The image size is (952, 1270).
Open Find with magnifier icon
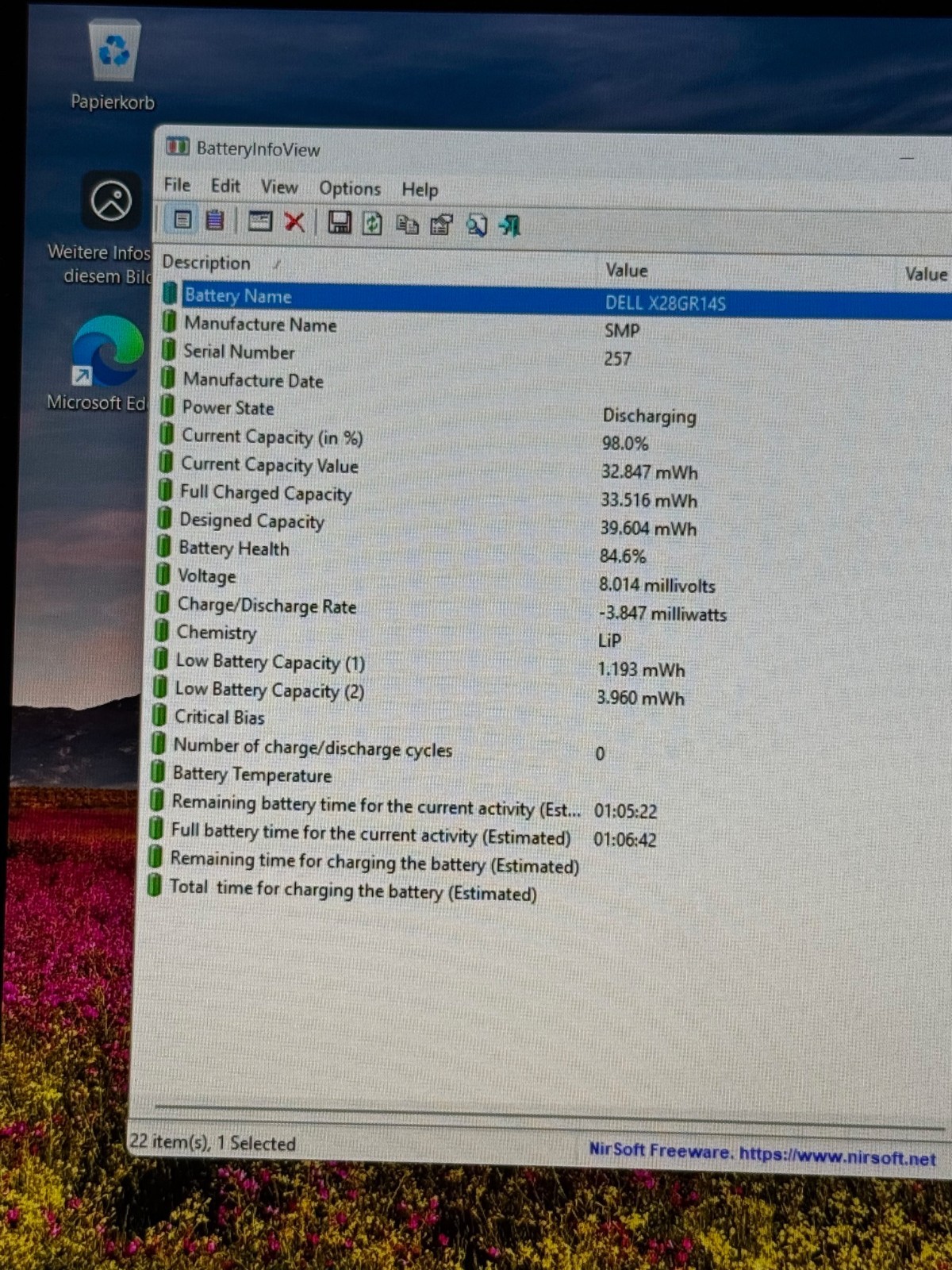pos(477,226)
